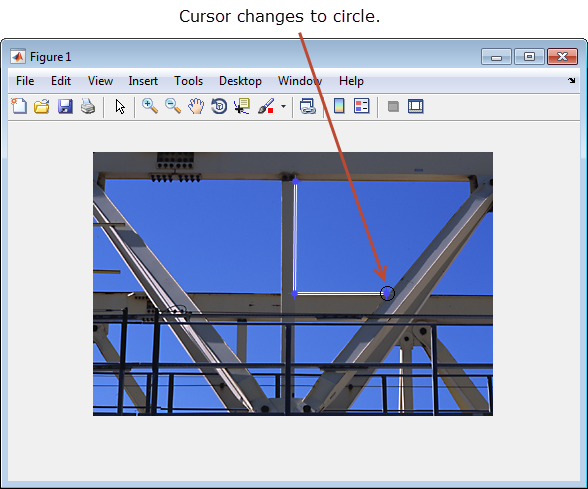Minimize the Figure 1 window
Screen dimensions: 588x489
(x=496, y=57)
